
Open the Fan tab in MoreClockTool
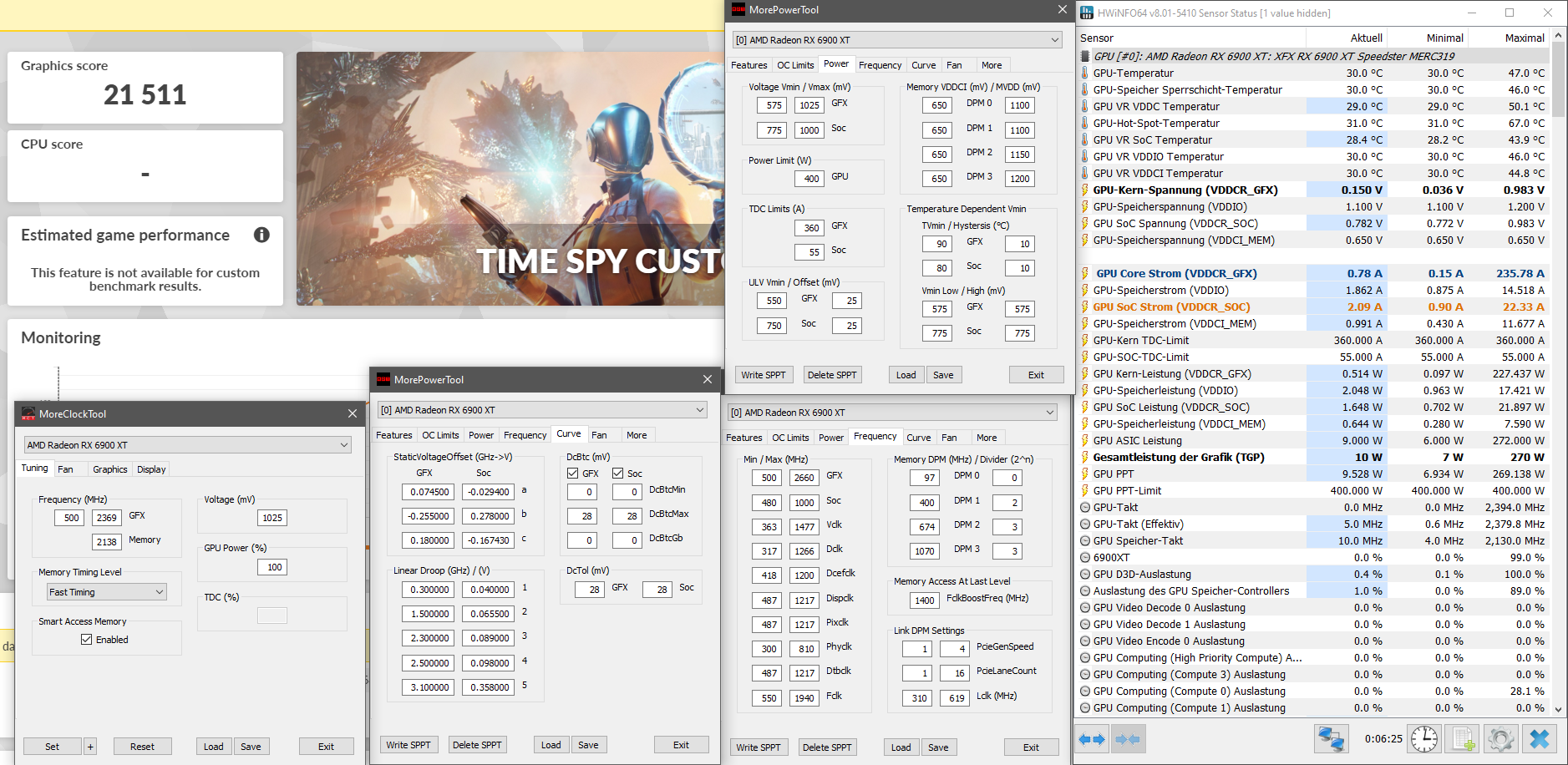(x=65, y=469)
